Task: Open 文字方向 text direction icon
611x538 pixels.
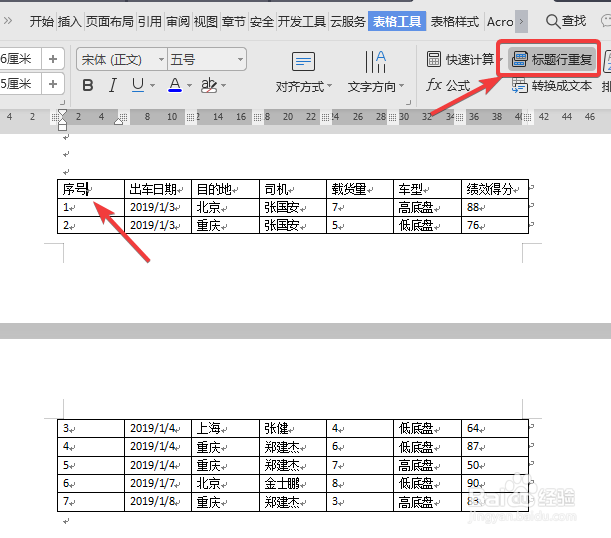Action: tap(375, 62)
